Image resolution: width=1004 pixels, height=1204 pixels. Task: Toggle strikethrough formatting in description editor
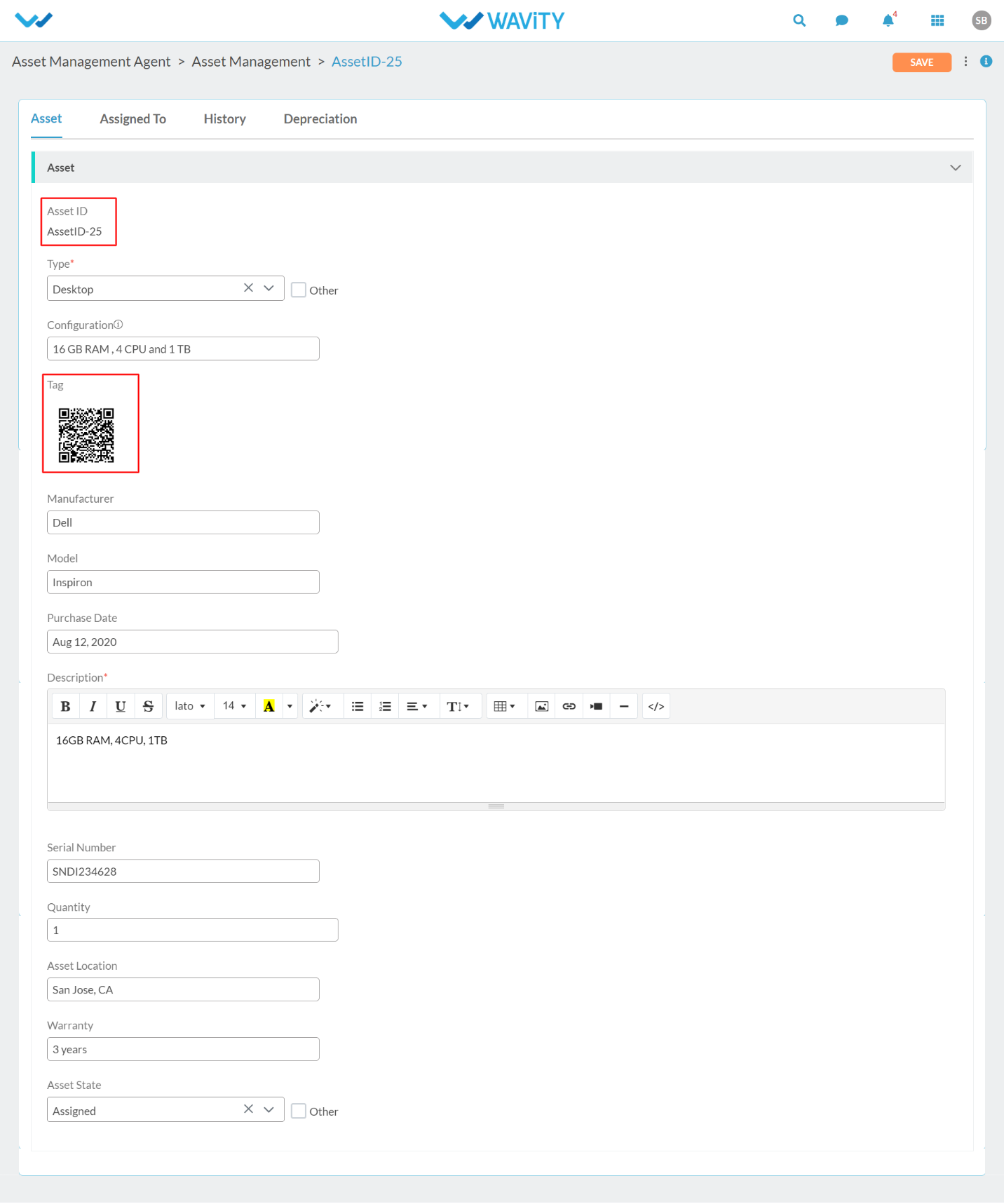pyautogui.click(x=148, y=706)
